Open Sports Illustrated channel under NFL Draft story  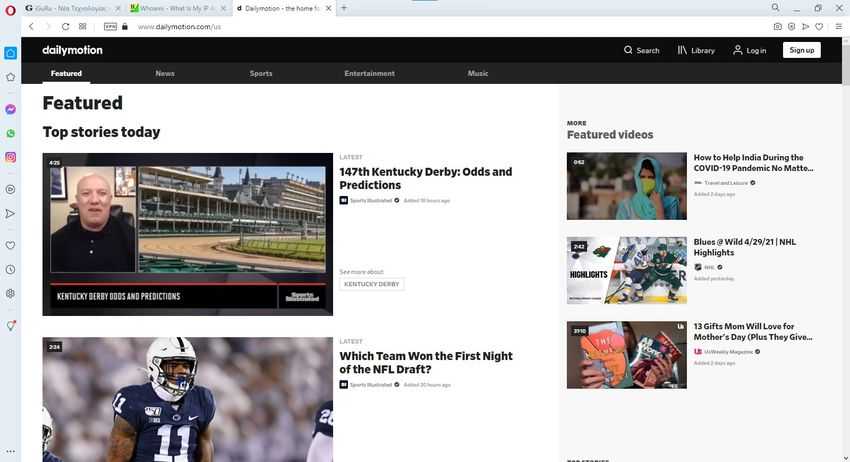pyautogui.click(x=369, y=385)
